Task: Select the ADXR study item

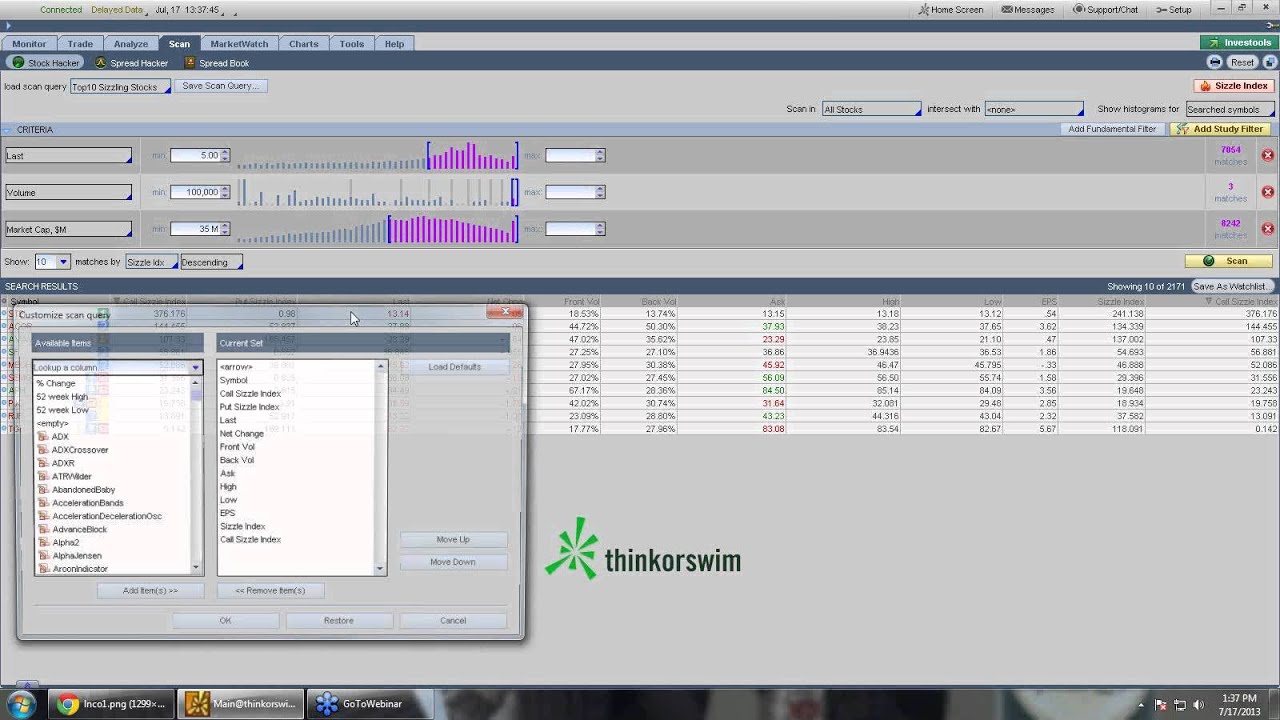Action: (x=63, y=463)
